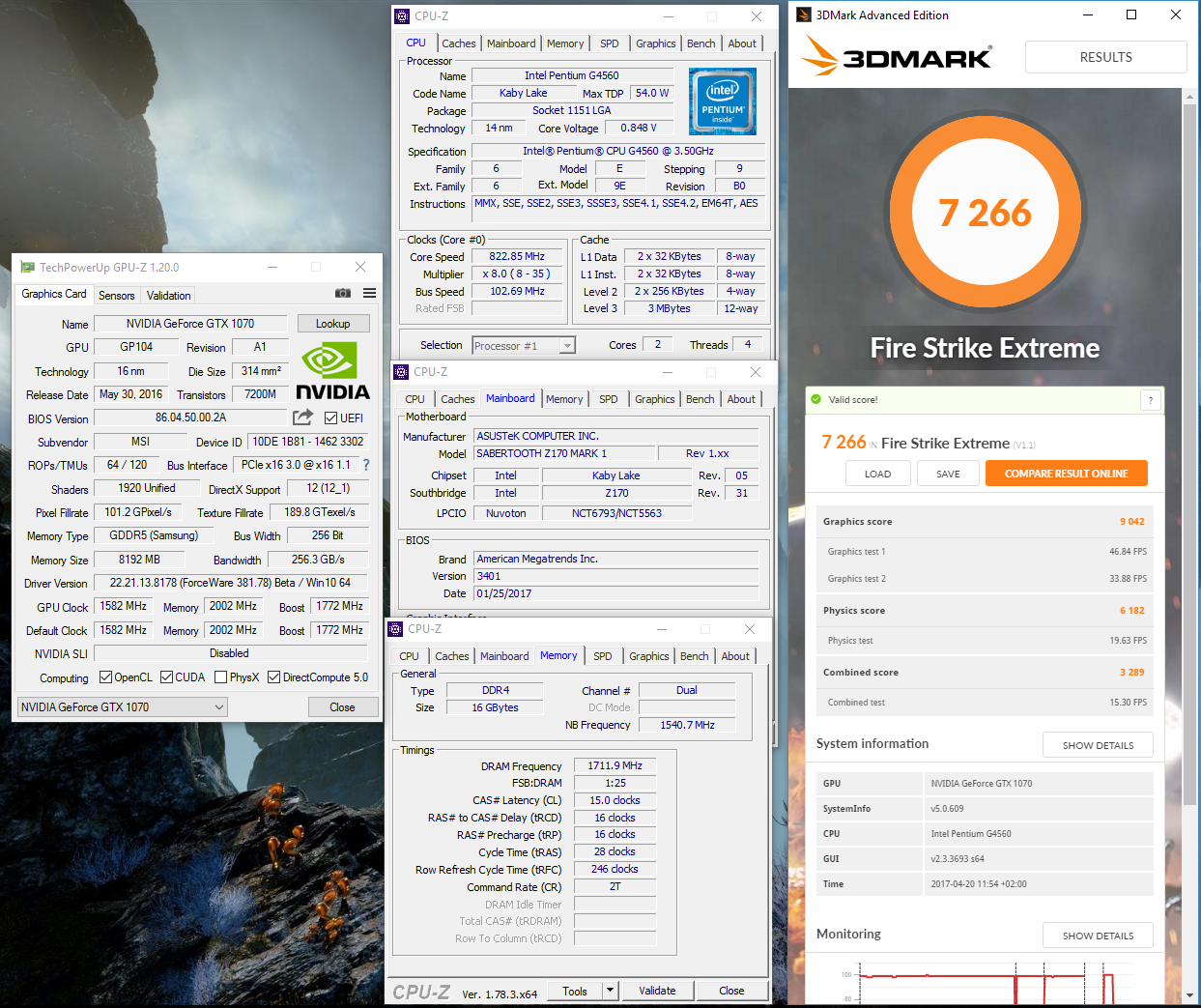Click COMPARE RESULT ONLINE button

tap(1066, 474)
